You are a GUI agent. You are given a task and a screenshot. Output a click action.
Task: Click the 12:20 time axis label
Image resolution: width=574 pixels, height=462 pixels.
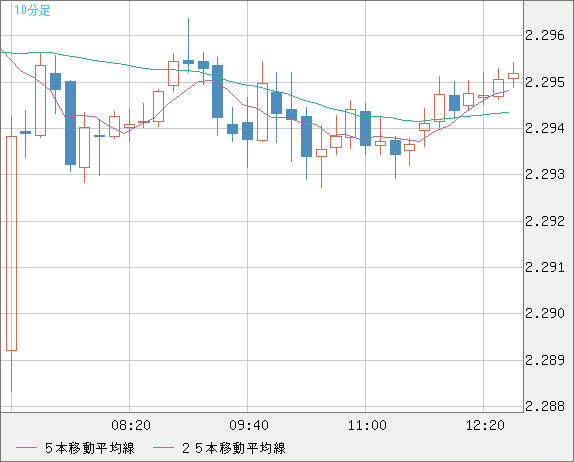485,425
